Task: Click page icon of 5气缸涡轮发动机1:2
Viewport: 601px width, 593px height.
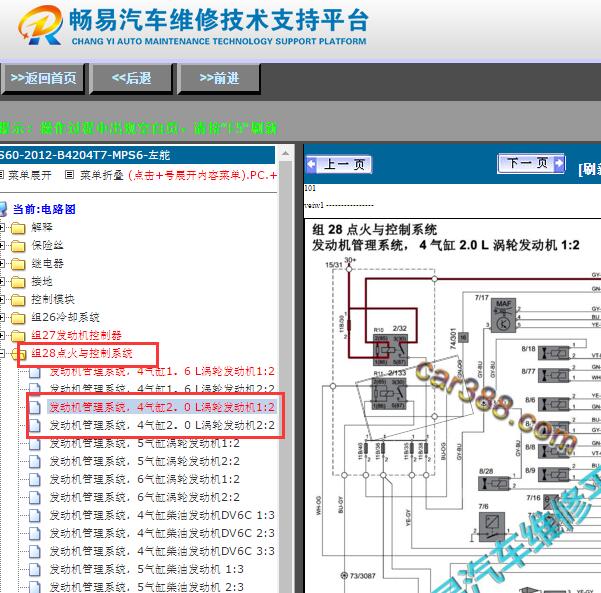Action: [35, 444]
